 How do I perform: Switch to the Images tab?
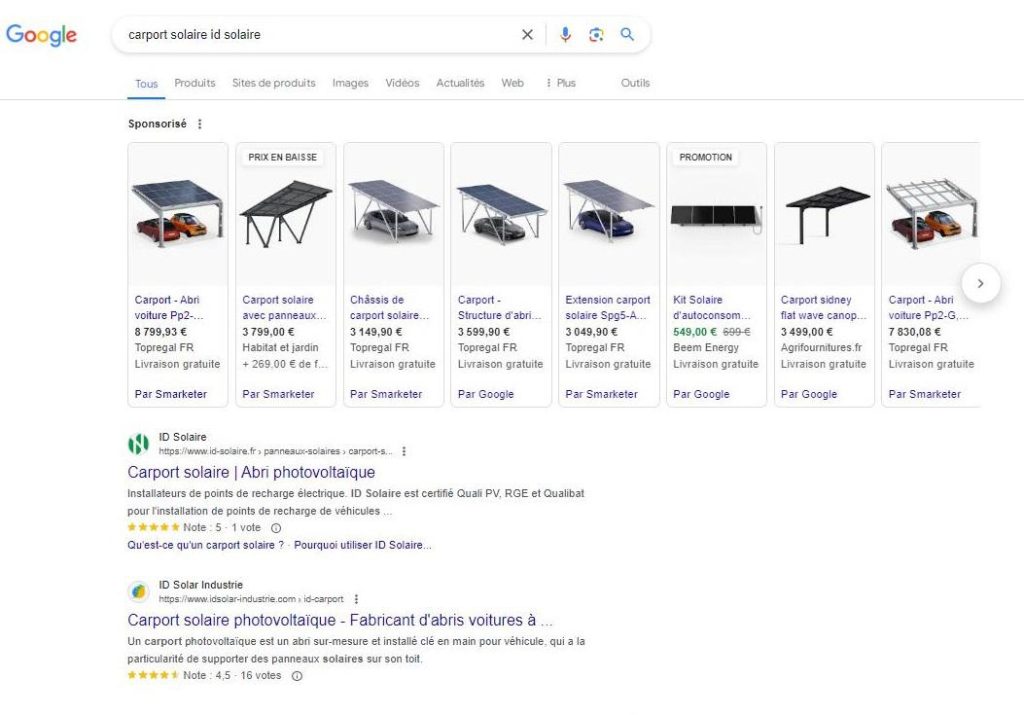point(350,83)
